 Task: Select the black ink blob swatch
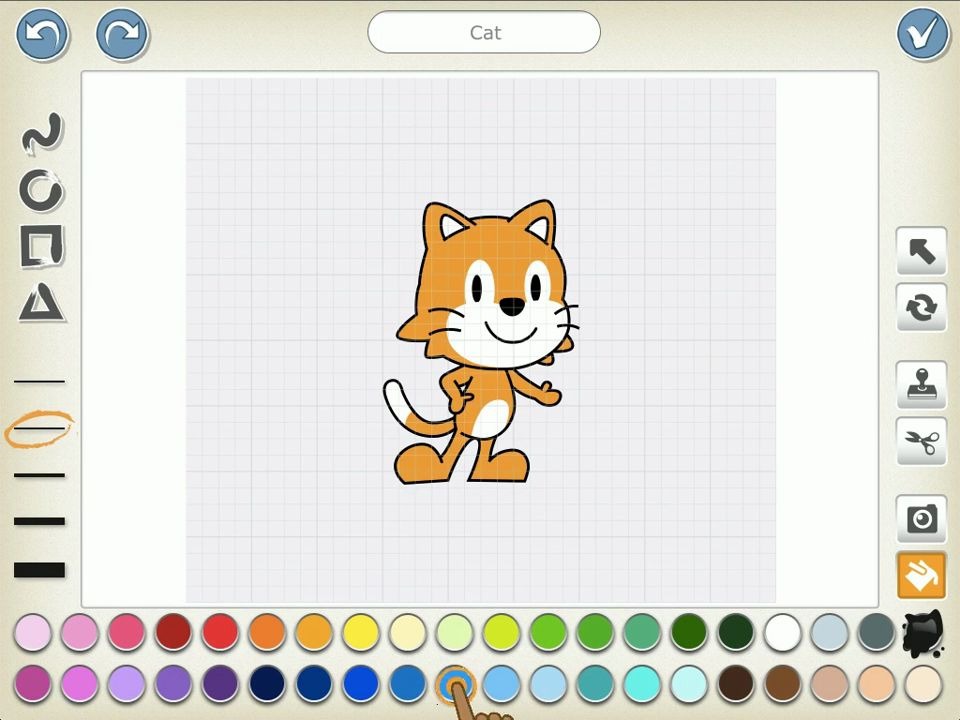click(921, 633)
